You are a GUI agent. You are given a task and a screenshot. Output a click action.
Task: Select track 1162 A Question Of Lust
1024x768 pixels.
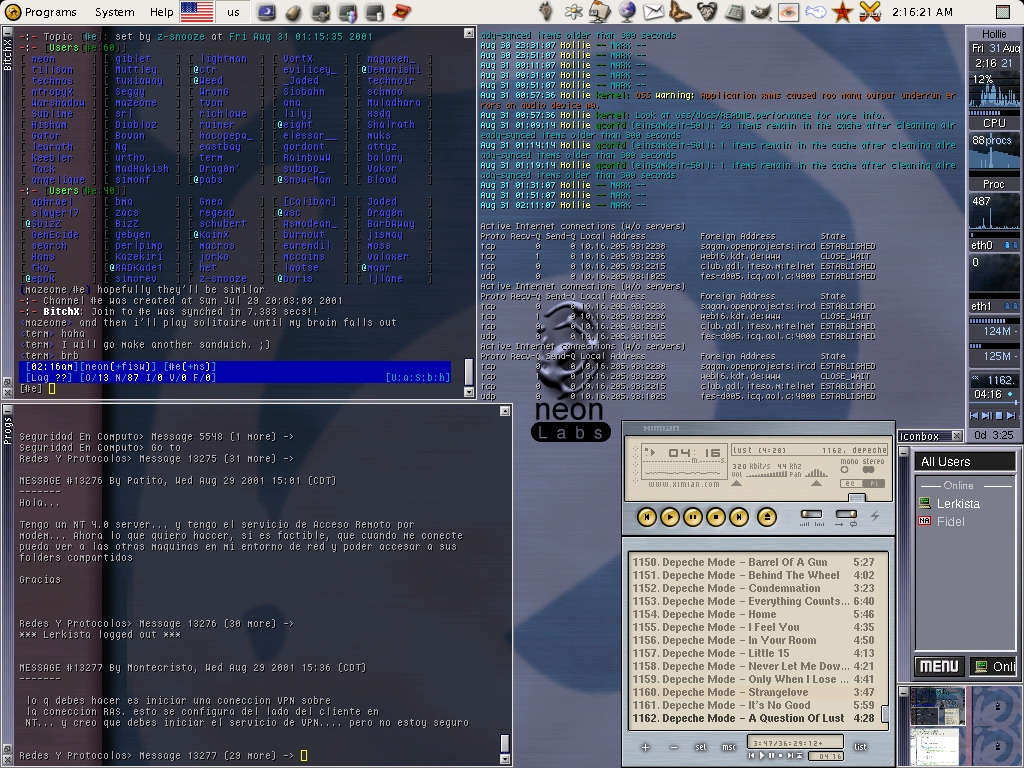click(754, 718)
